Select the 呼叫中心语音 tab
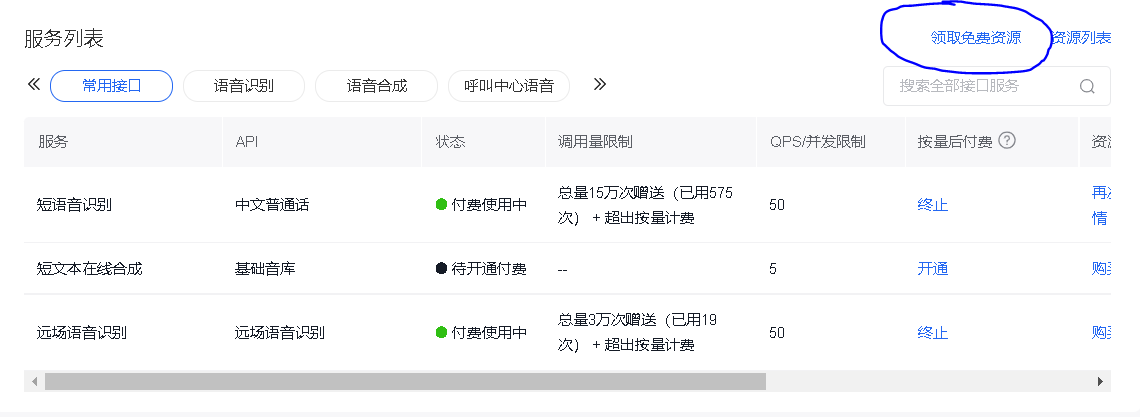This screenshot has width=1140, height=417. (x=509, y=86)
